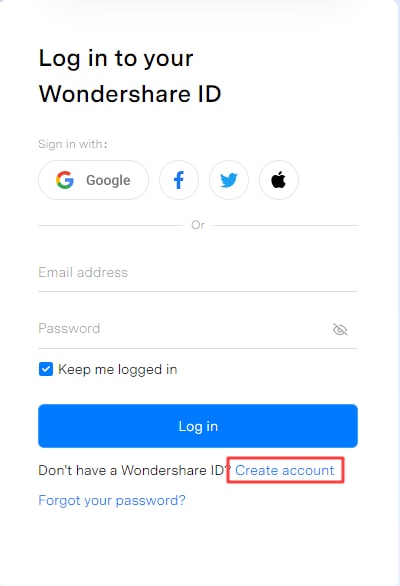The width and height of the screenshot is (400, 586).
Task: Click the "Log in to your" heading line
Action: point(116,59)
